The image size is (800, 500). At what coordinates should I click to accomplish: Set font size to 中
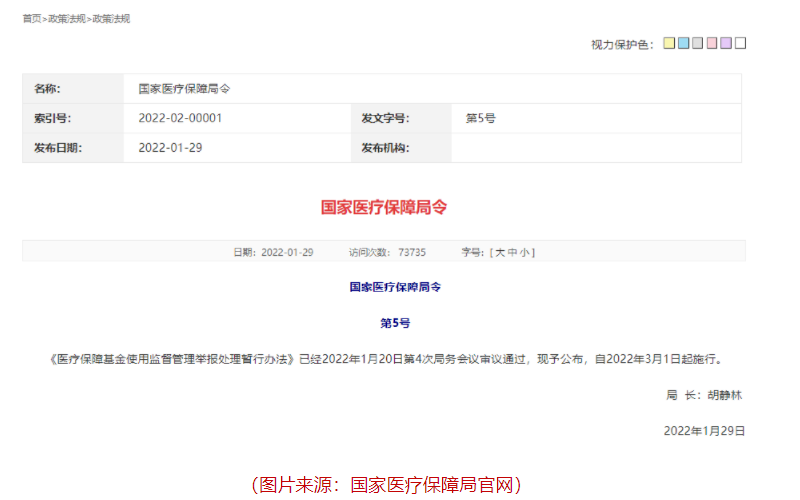point(512,253)
